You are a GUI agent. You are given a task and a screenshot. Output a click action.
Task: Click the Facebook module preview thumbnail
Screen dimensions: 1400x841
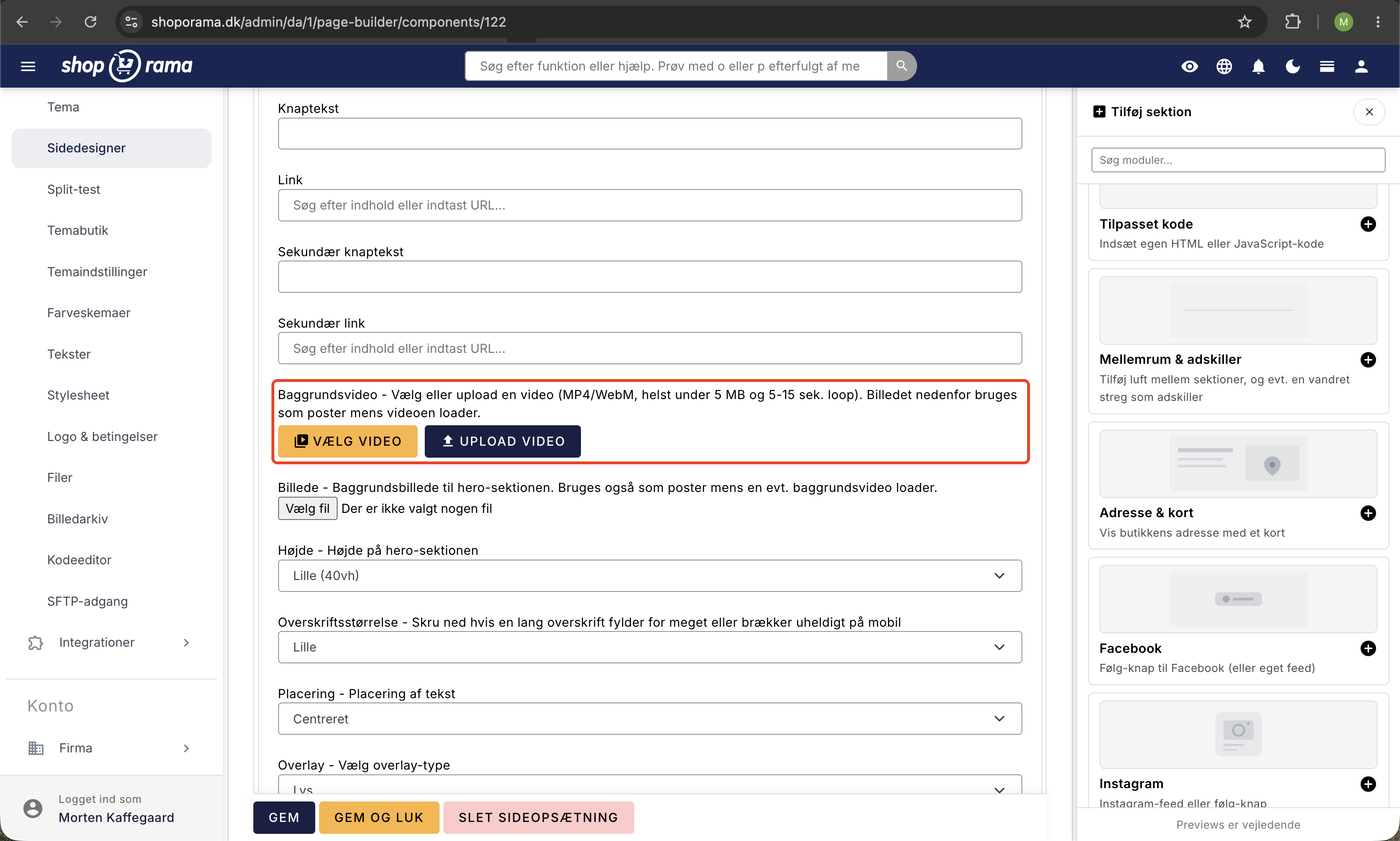1238,599
